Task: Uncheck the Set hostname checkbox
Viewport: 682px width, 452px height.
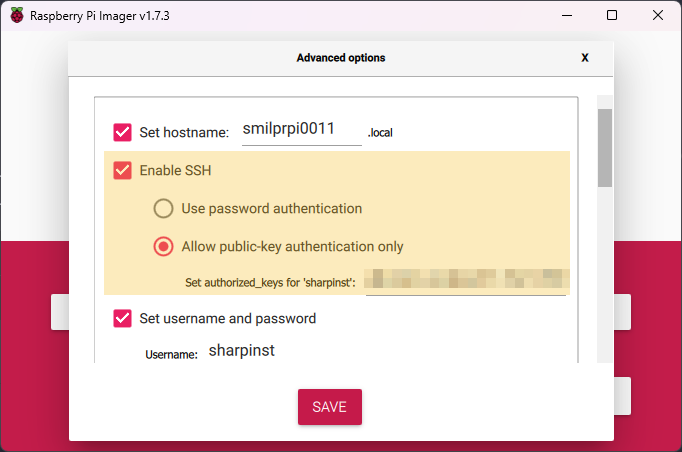Action: point(122,132)
